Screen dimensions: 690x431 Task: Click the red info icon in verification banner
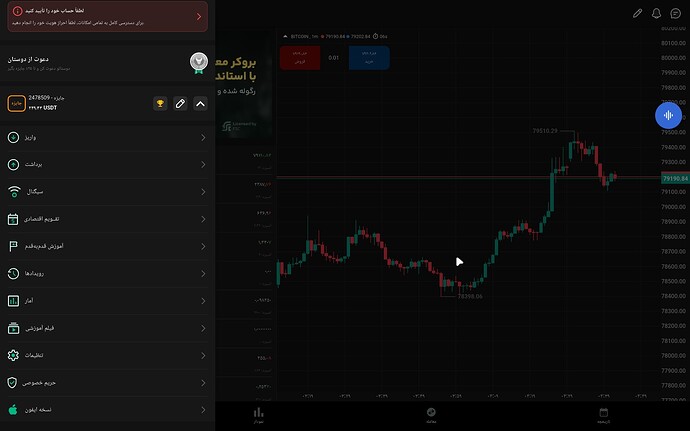(17, 11)
